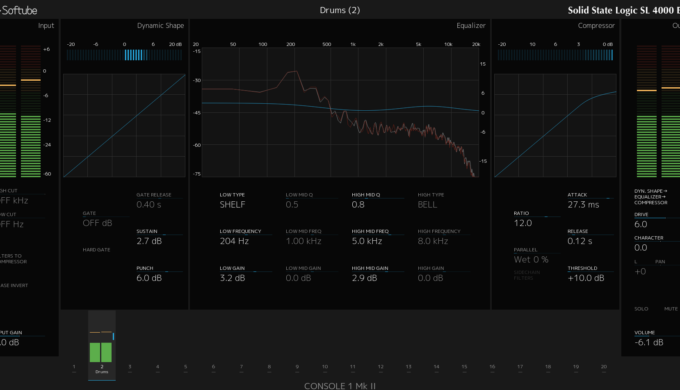The height and width of the screenshot is (390, 680).
Task: Click the Input Gain dB value
Action: [10, 342]
